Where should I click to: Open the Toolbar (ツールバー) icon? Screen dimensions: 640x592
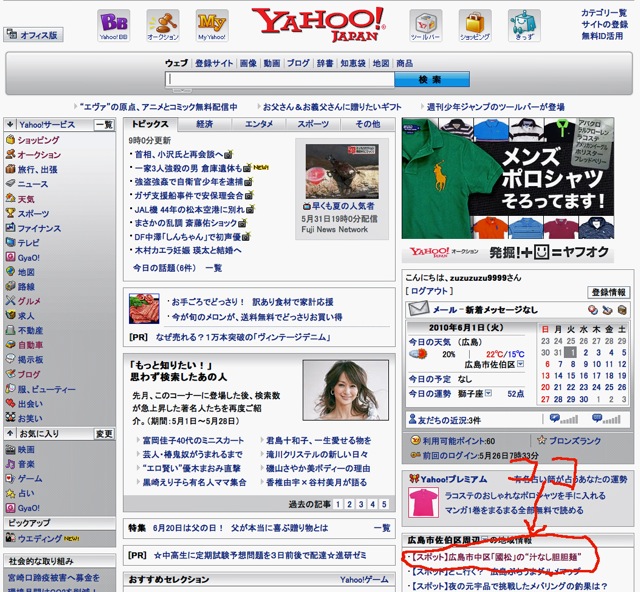tap(426, 25)
